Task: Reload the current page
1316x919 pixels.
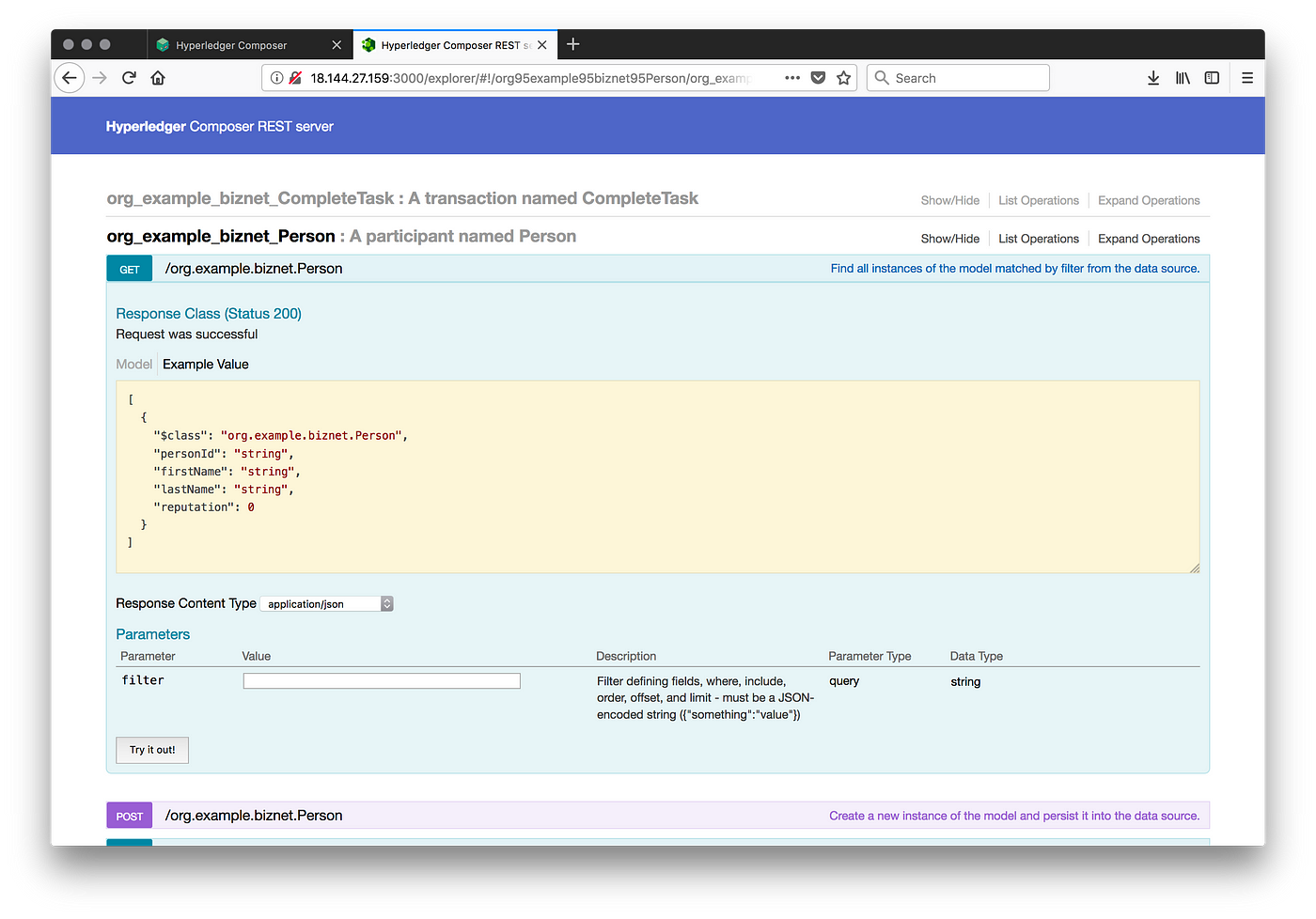Action: coord(129,78)
